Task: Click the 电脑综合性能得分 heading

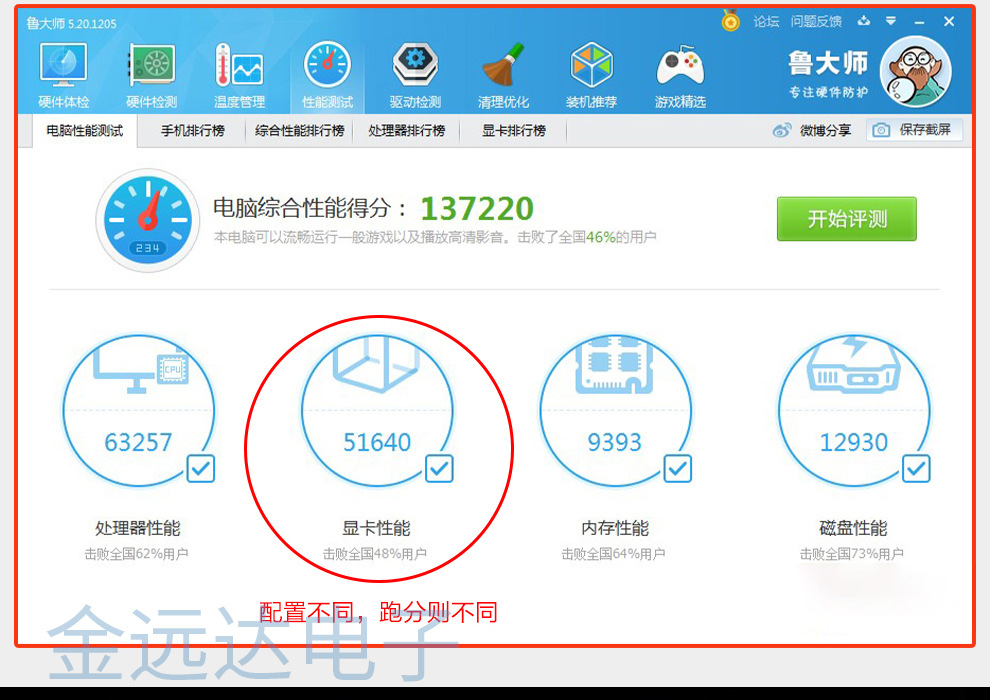Action: coord(310,208)
